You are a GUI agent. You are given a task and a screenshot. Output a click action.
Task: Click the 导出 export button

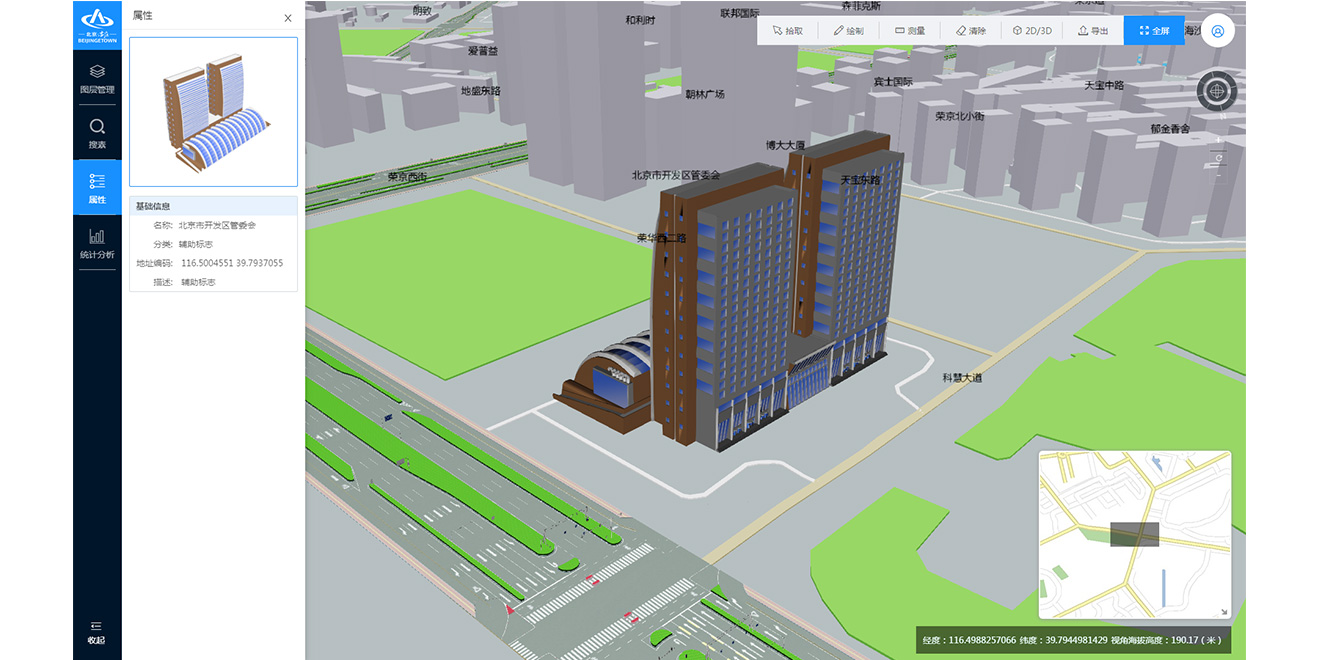[1093, 31]
